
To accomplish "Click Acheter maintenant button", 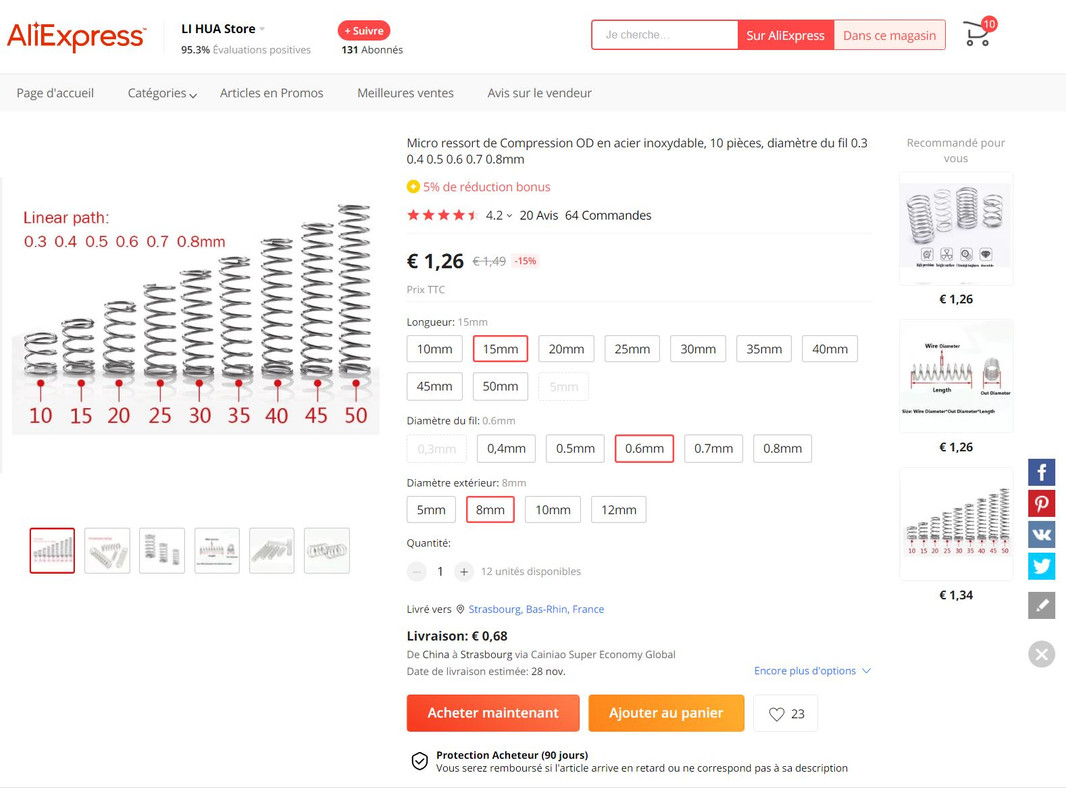I will tap(492, 713).
